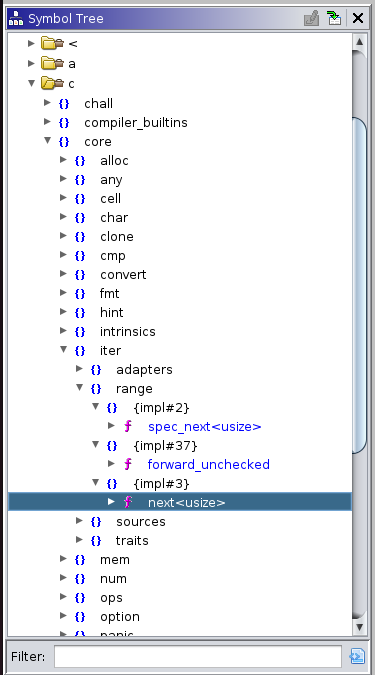
Task: Select the option namespace row
Action: [120, 616]
